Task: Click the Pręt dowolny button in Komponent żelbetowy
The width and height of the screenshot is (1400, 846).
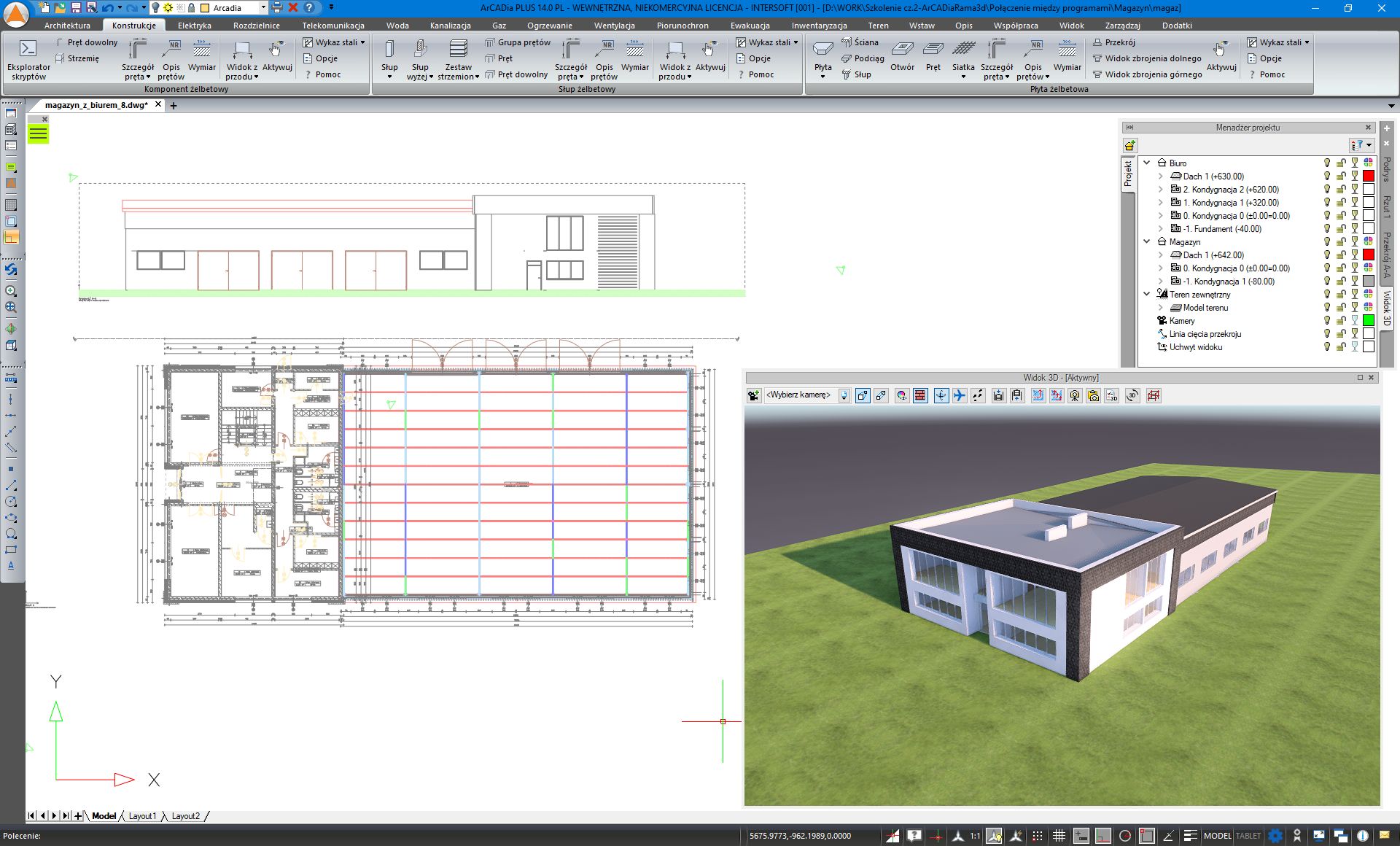Action: click(x=87, y=42)
